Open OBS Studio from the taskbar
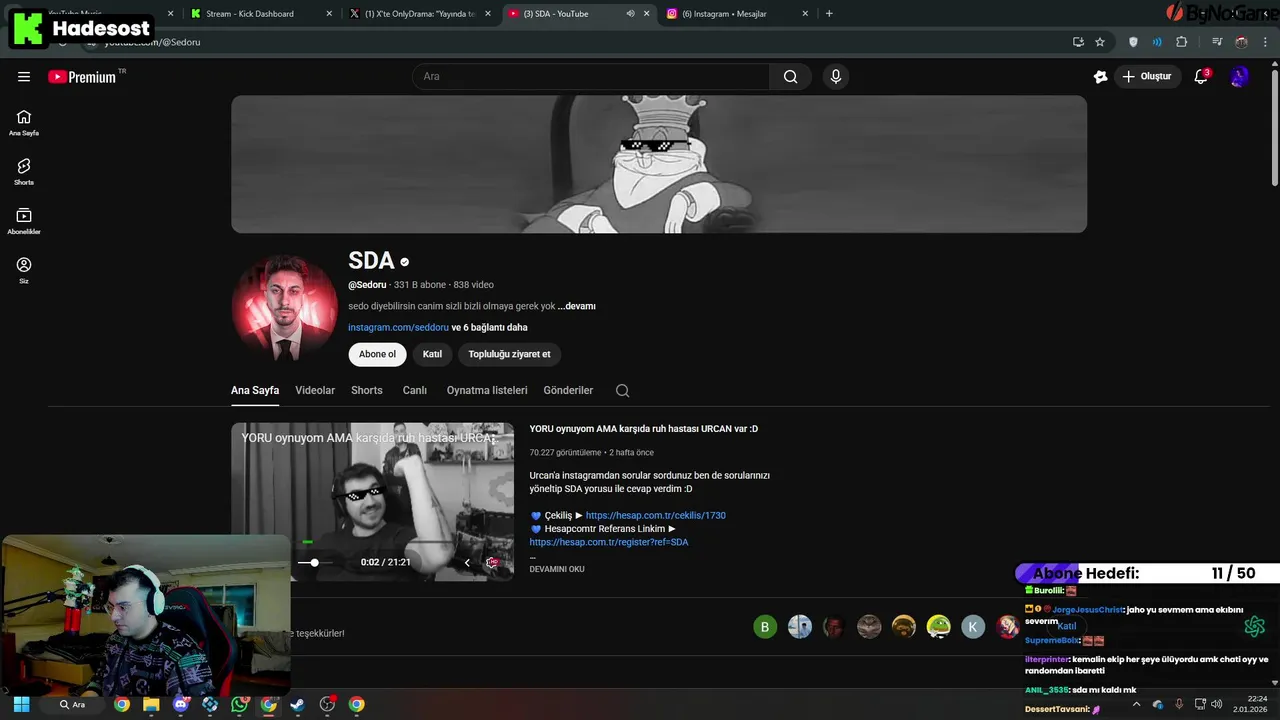Viewport: 1280px width, 720px height. coord(327,705)
